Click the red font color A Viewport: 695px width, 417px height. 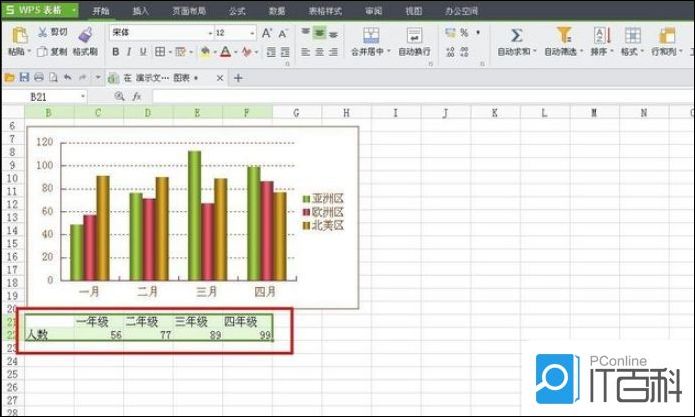[225, 52]
